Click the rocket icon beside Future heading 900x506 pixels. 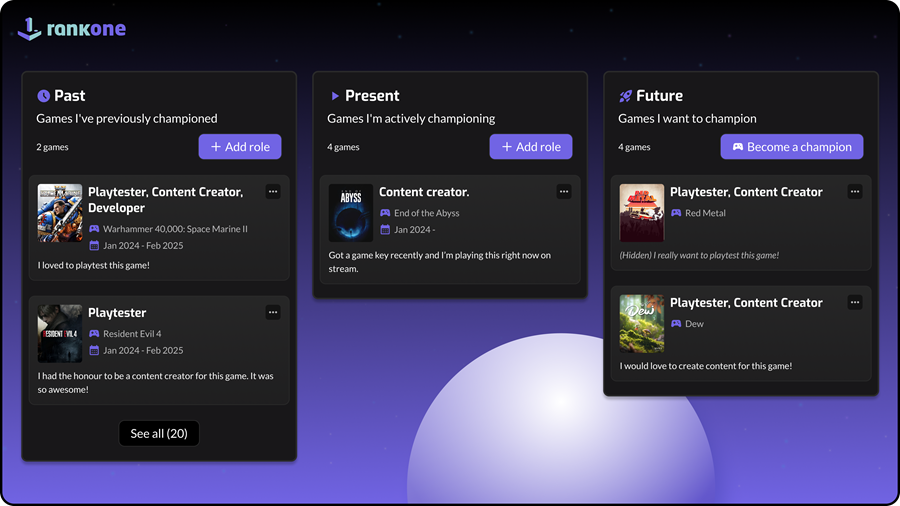(x=625, y=96)
